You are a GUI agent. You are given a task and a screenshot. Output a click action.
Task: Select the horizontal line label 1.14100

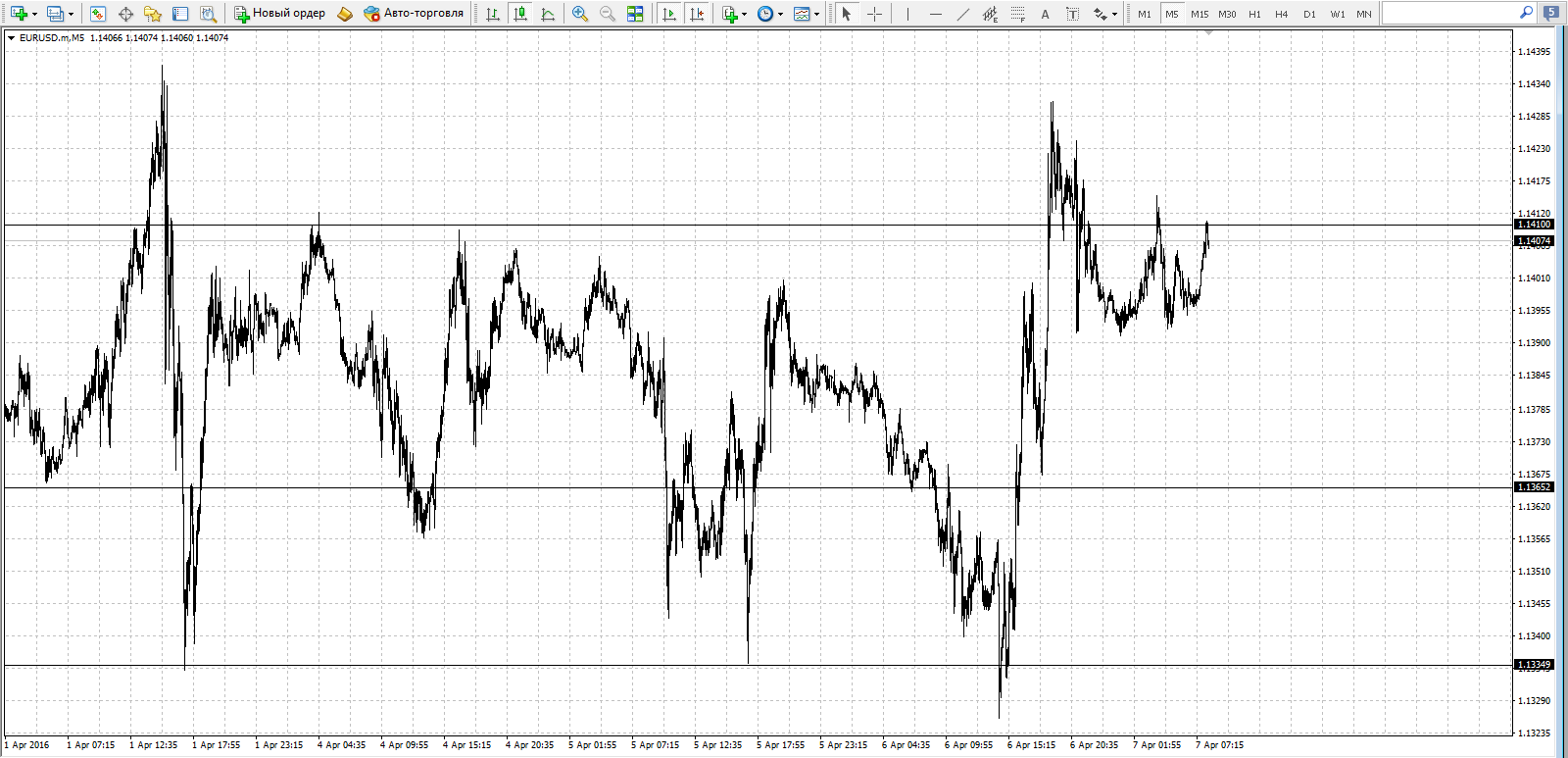(x=1535, y=225)
